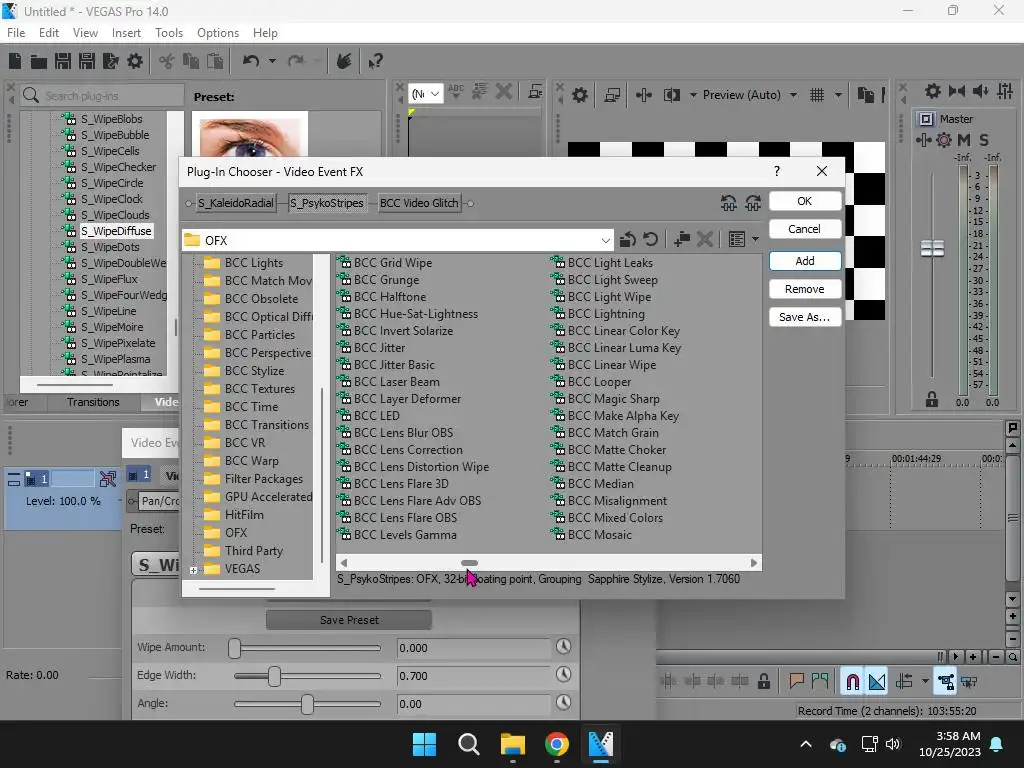Toggle the Normal Edit tool button in timeline toolbar

946,682
